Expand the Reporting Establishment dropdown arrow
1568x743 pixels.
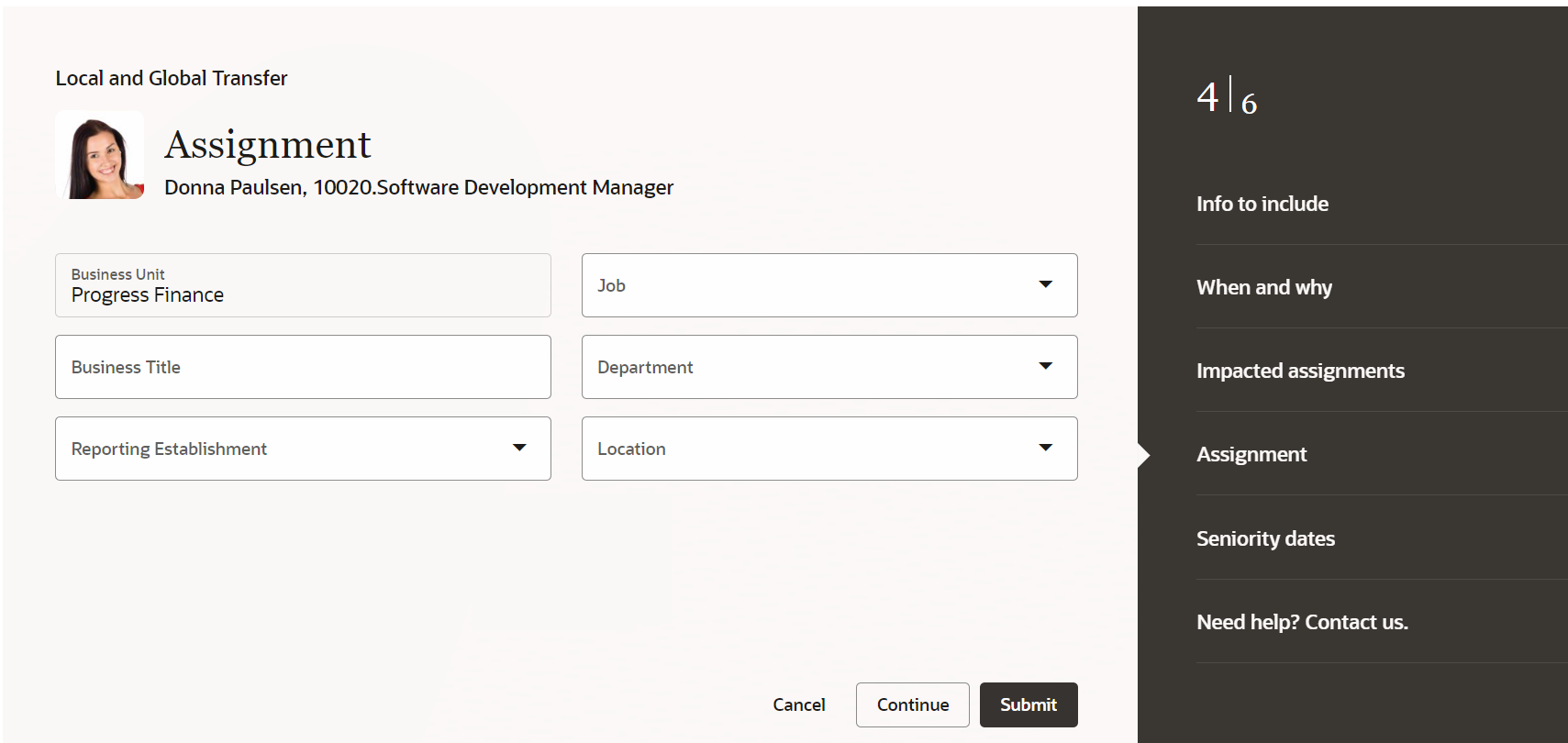[519, 448]
